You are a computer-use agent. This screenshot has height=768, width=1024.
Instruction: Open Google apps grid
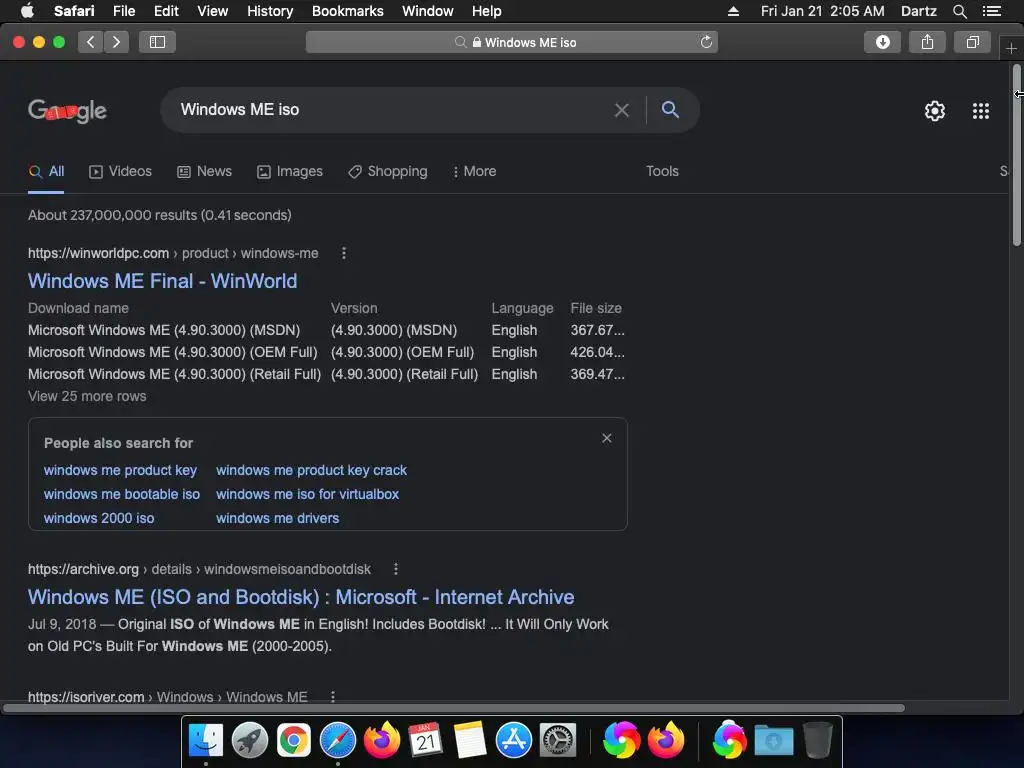[981, 111]
